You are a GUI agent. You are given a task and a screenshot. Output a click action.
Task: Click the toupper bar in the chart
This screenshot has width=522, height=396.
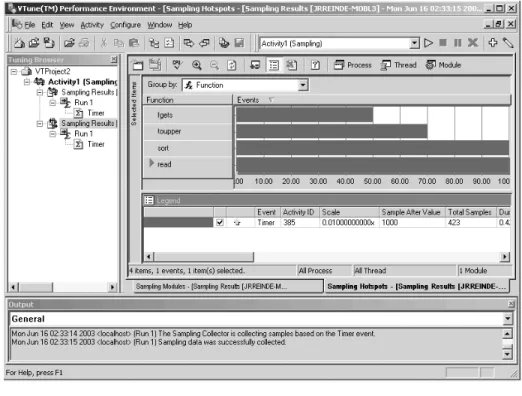[x=332, y=131]
